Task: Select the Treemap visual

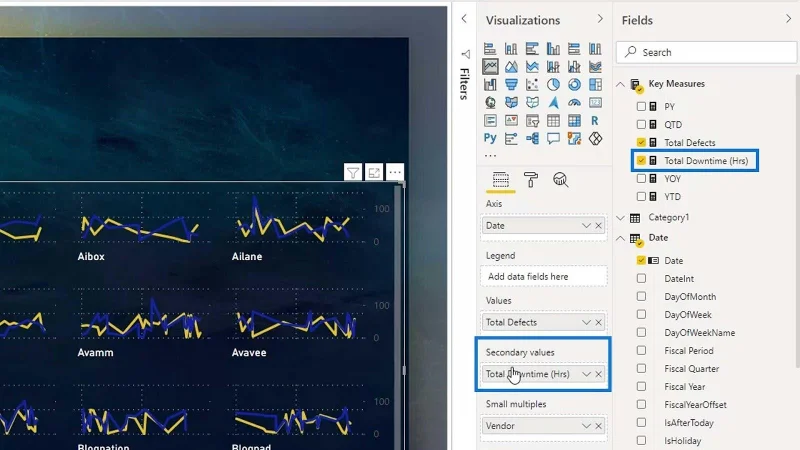Action: click(595, 84)
